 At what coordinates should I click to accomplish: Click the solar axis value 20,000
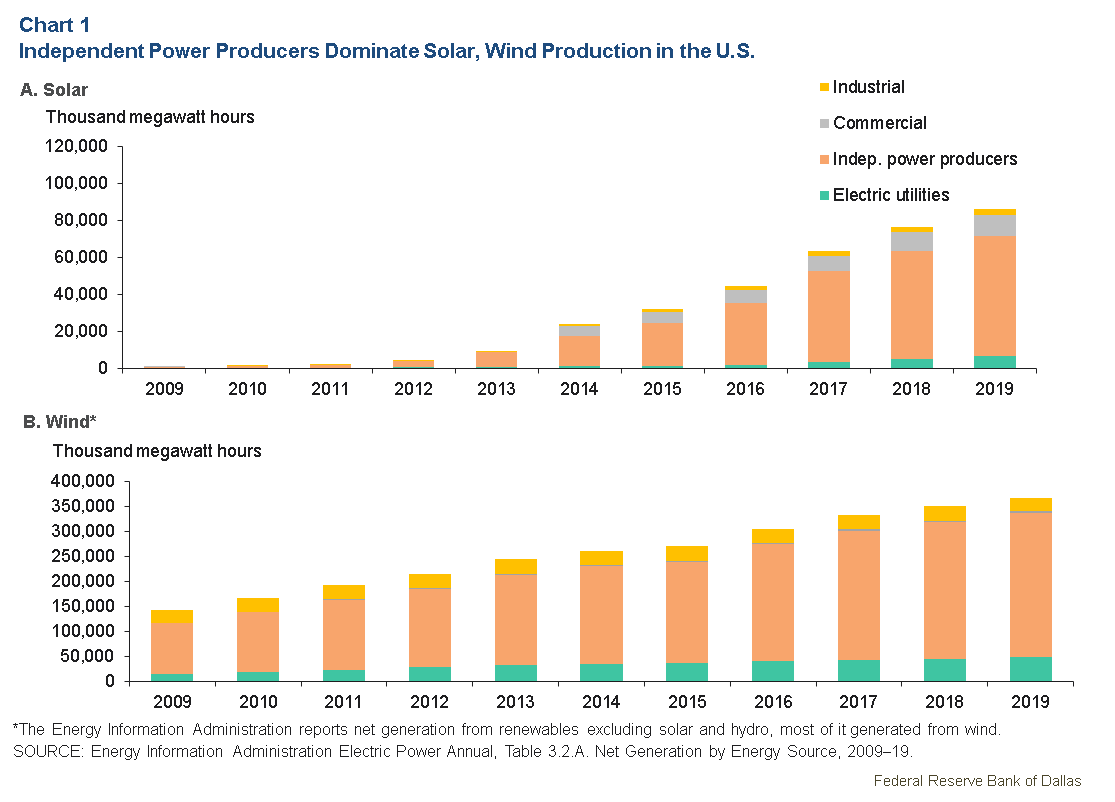[81, 331]
